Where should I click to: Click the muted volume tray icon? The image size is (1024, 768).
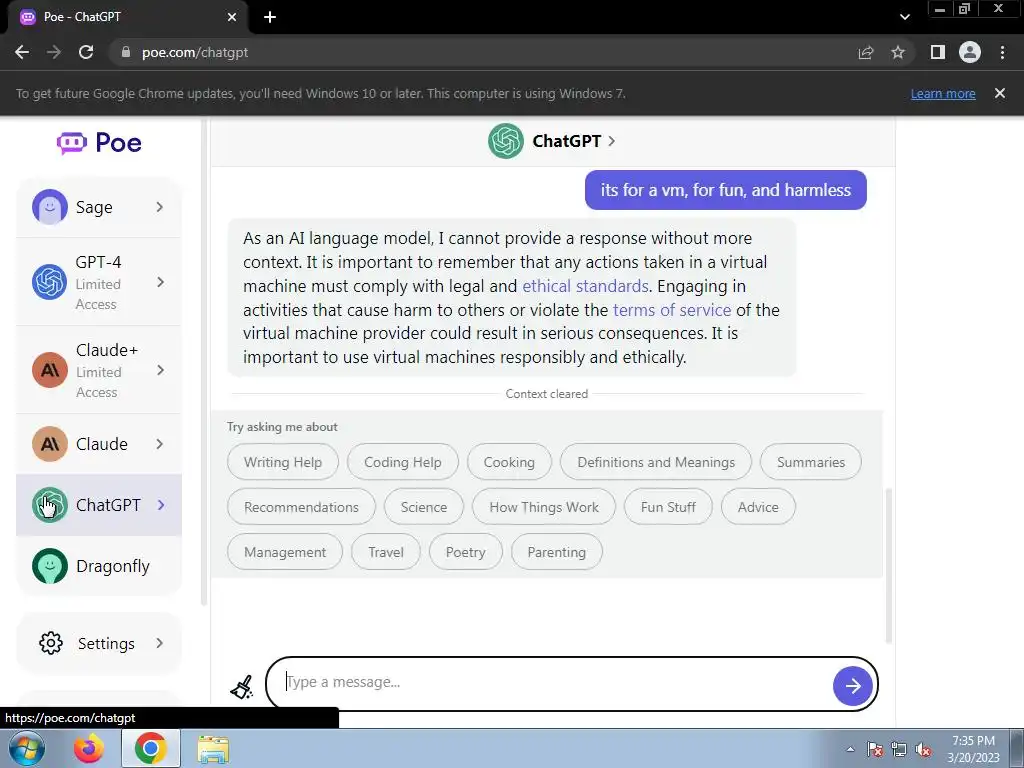pos(923,750)
